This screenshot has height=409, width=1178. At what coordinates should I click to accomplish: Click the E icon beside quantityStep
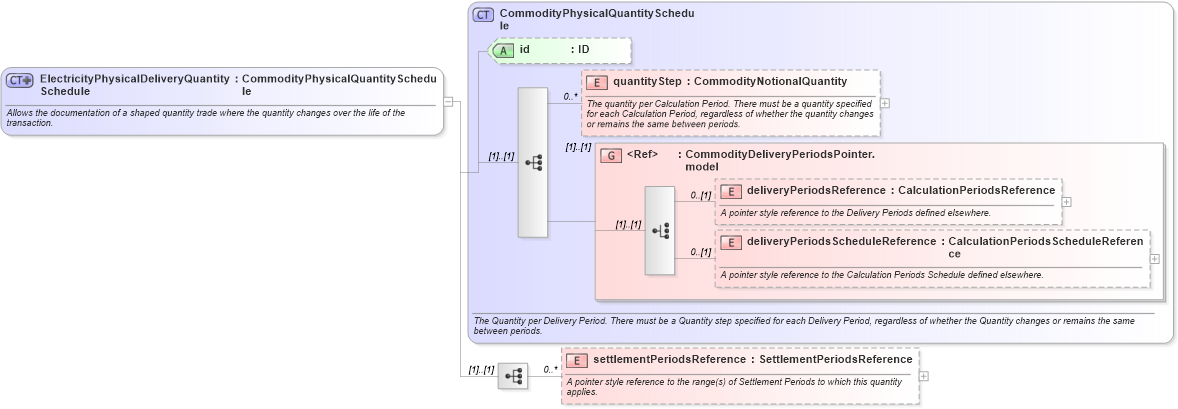click(x=597, y=82)
